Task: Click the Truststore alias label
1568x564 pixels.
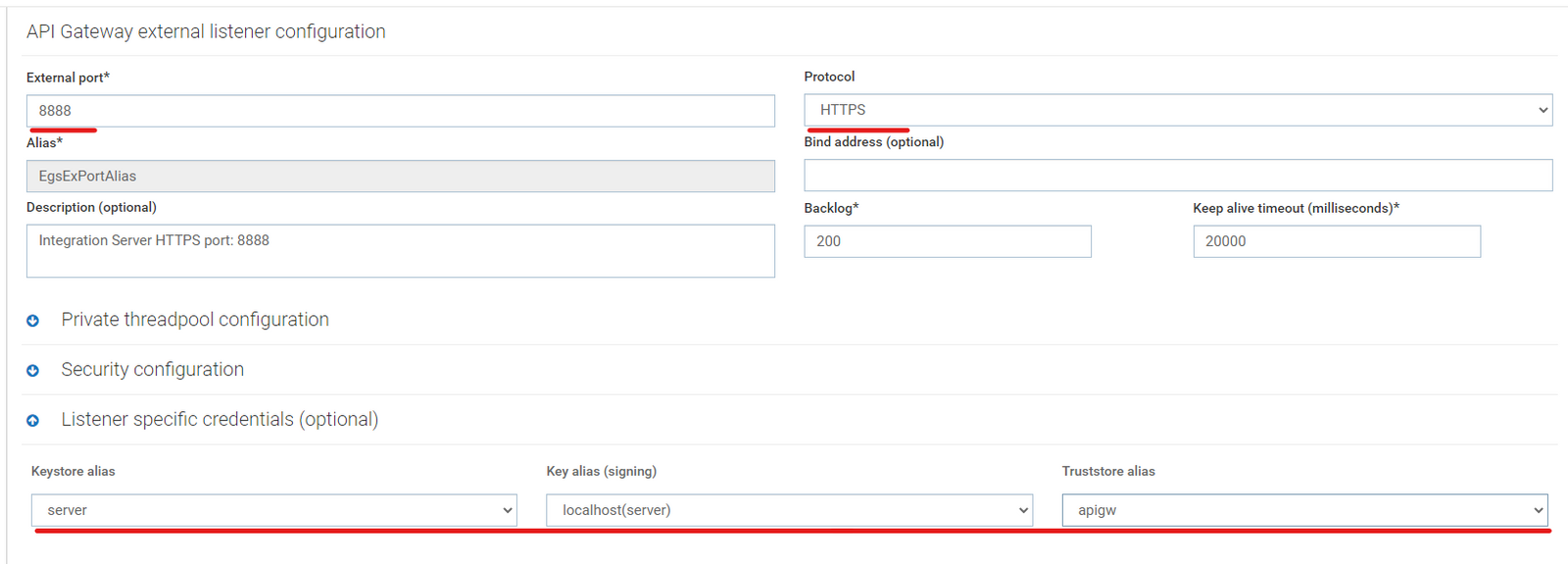Action: (x=1107, y=472)
